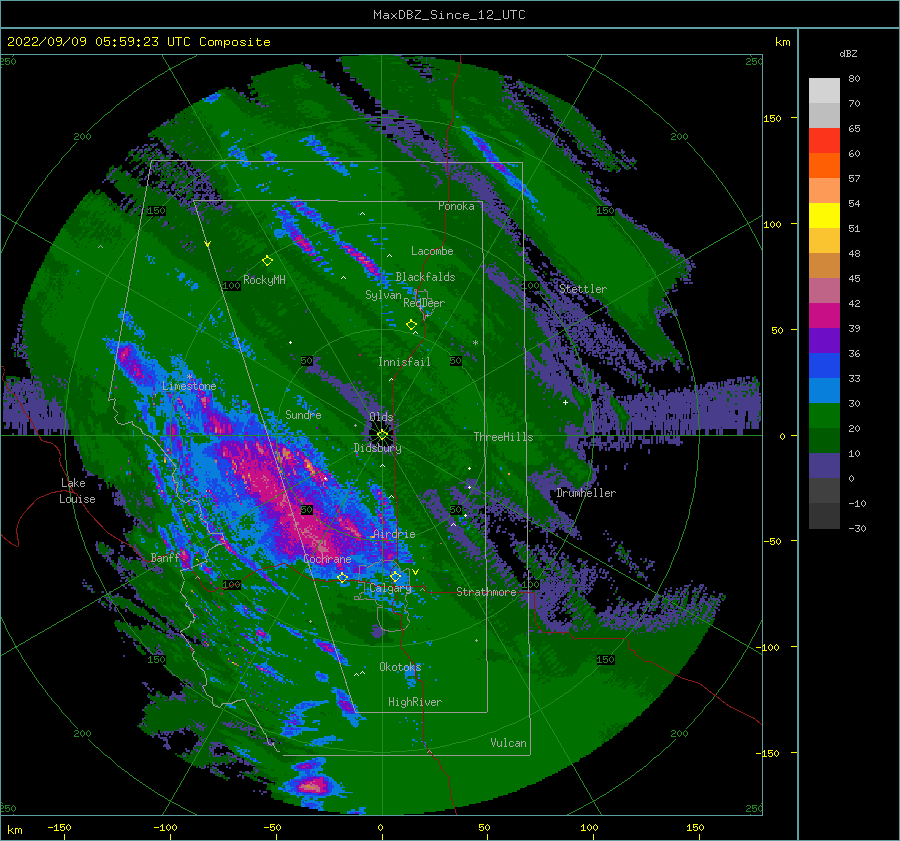Click the HighRiver label
Image resolution: width=900 pixels, height=841 pixels.
pyautogui.click(x=415, y=702)
